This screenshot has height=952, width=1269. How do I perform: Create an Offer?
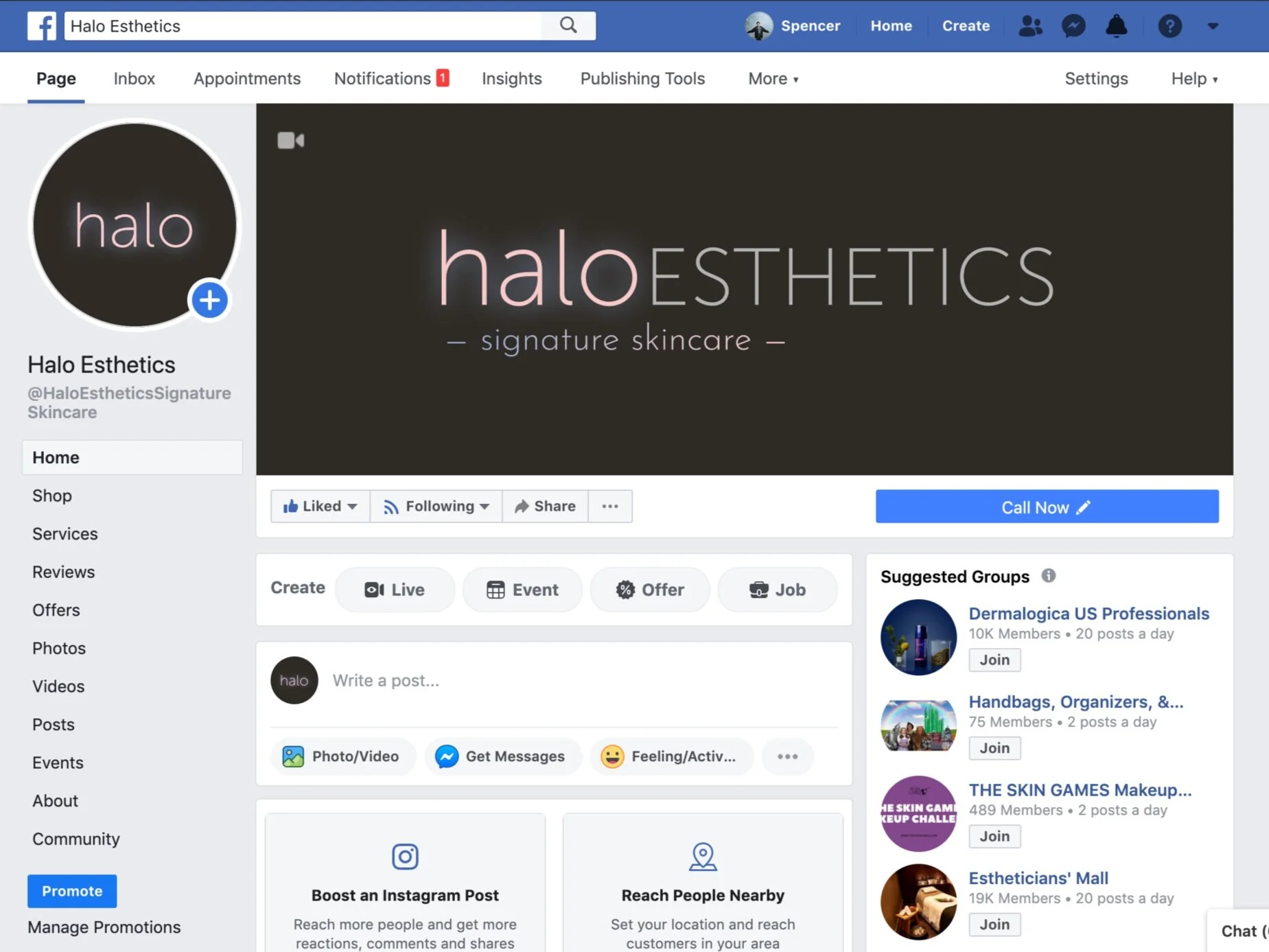coord(650,590)
